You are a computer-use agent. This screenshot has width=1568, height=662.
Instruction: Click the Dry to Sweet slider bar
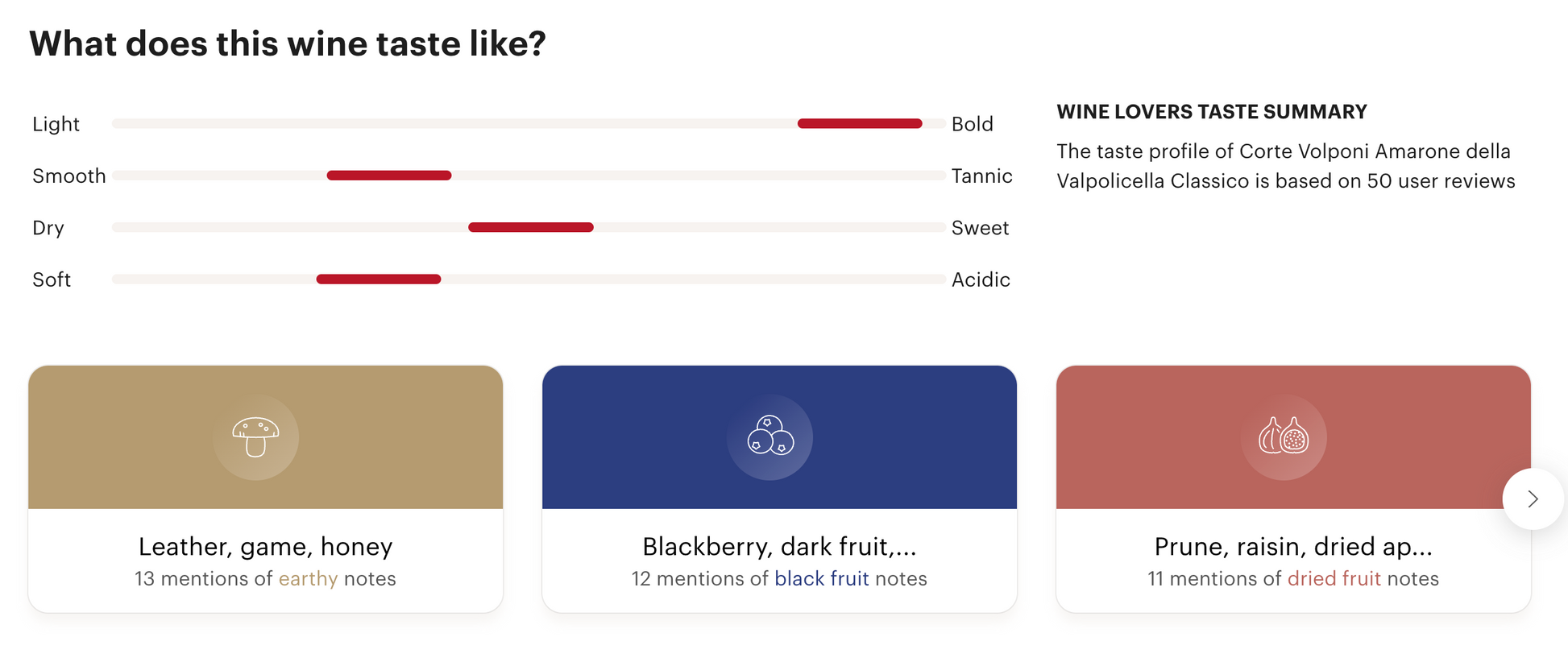[x=529, y=227]
